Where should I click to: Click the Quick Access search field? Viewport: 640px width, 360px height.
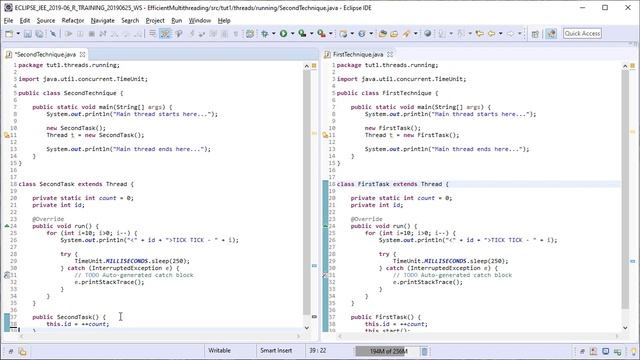tap(582, 33)
